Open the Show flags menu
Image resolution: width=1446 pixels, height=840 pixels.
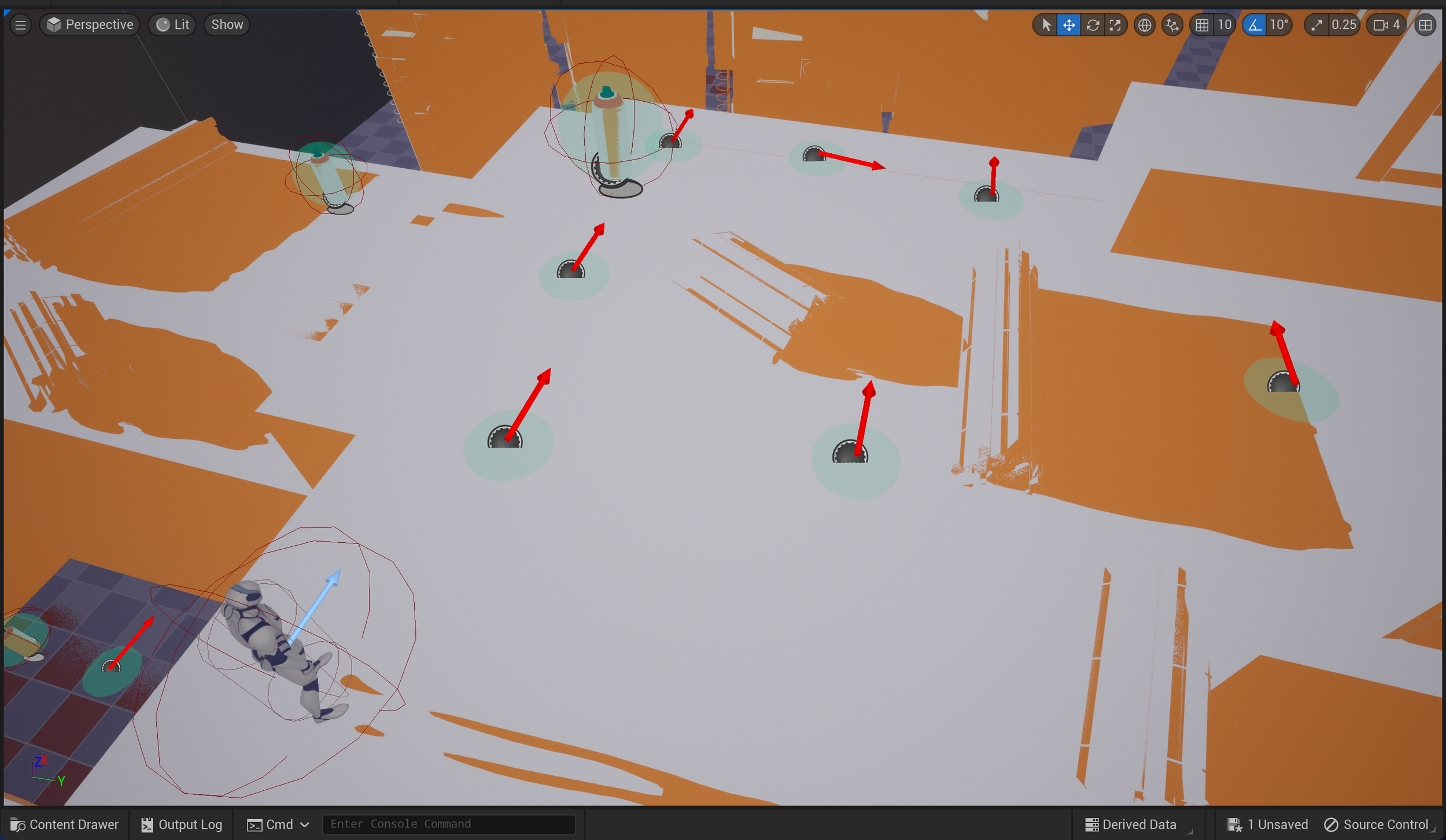click(227, 25)
